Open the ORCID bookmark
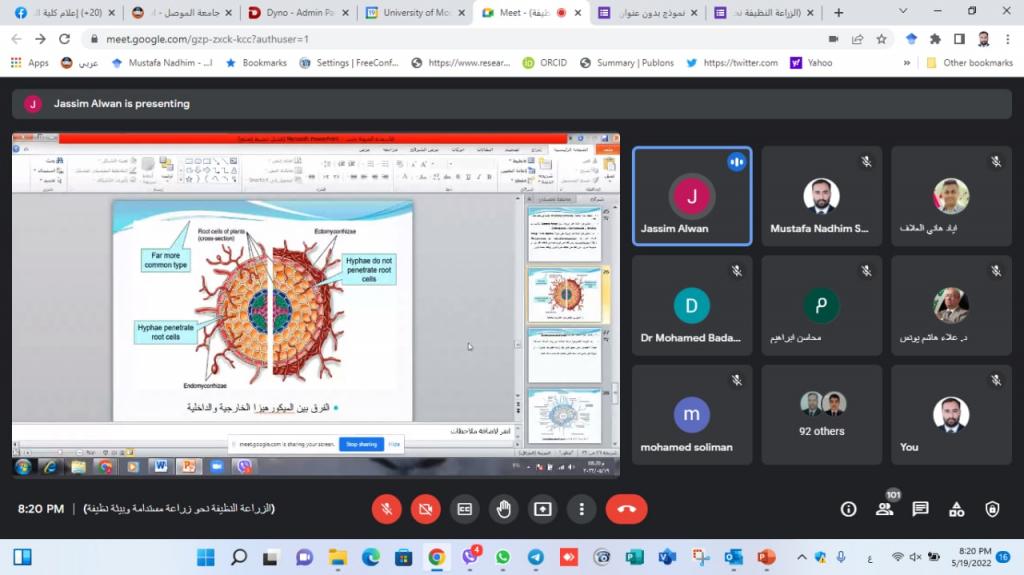This screenshot has height=575, width=1024. pos(543,62)
